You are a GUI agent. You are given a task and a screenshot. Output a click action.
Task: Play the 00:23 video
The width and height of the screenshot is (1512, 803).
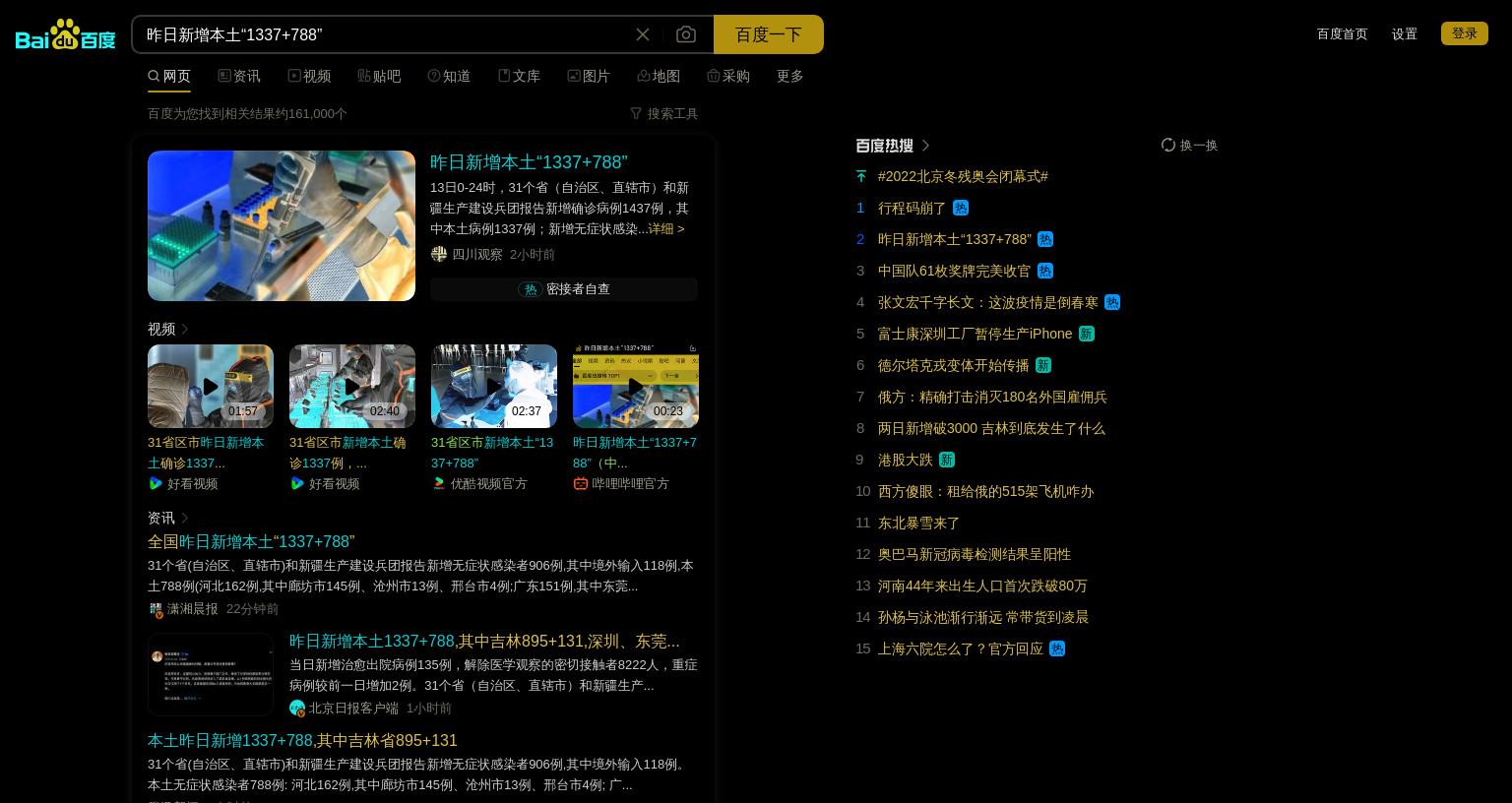pyautogui.click(x=636, y=386)
